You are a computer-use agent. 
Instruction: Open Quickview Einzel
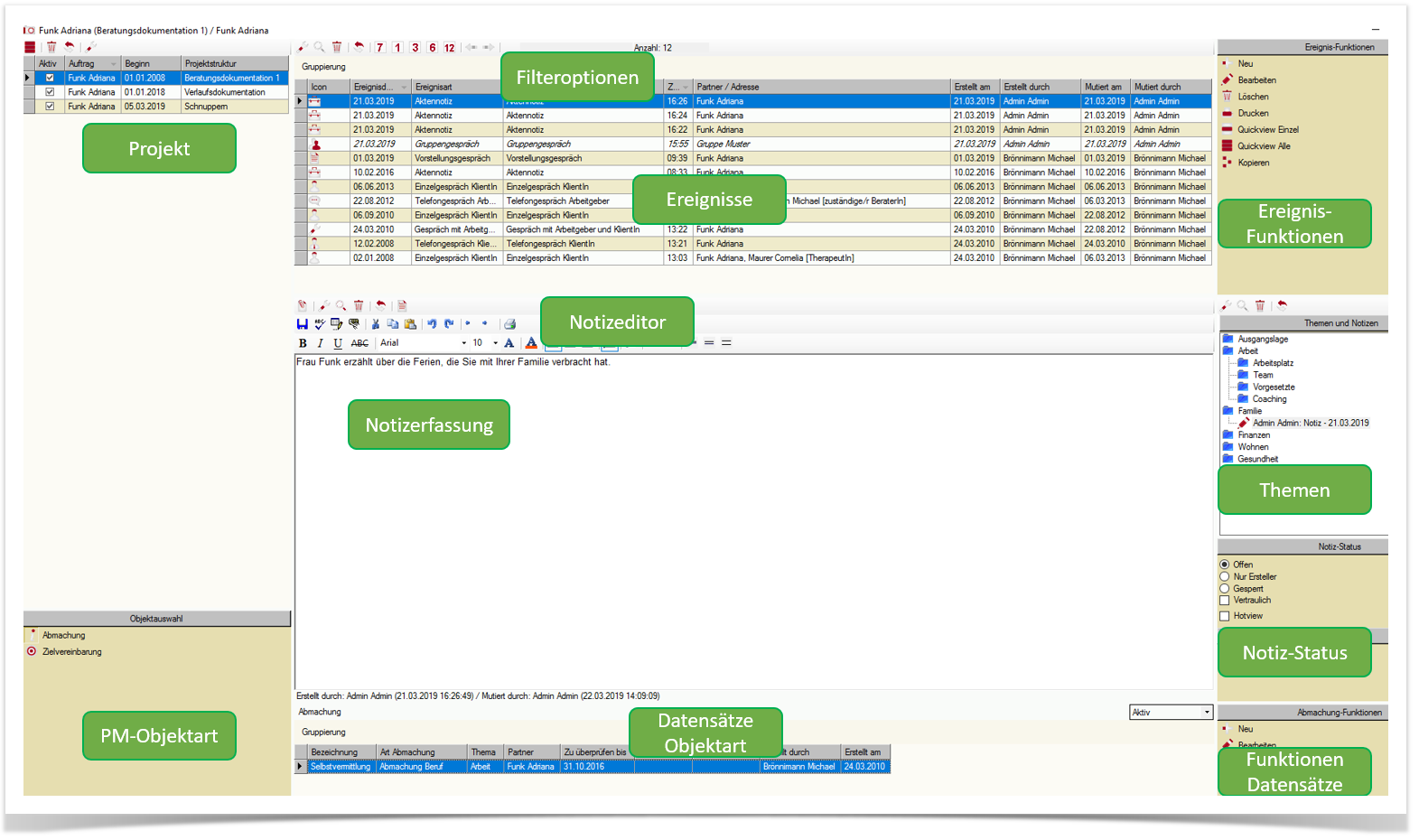pyautogui.click(x=1268, y=130)
